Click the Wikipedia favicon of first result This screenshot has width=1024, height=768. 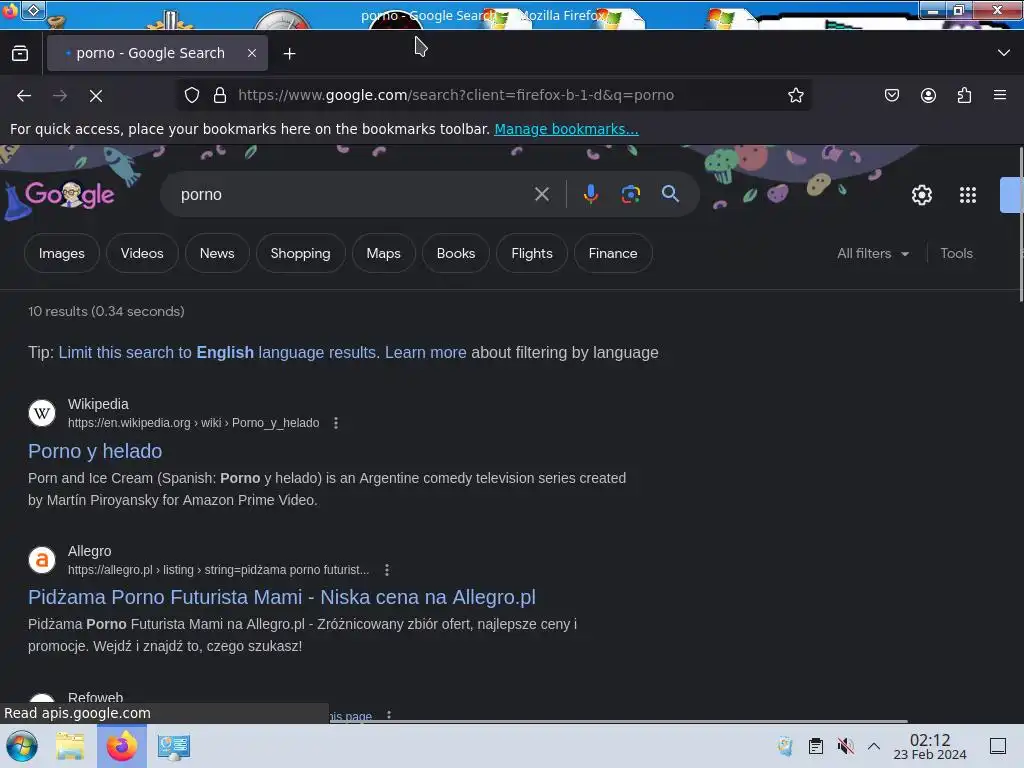click(42, 413)
